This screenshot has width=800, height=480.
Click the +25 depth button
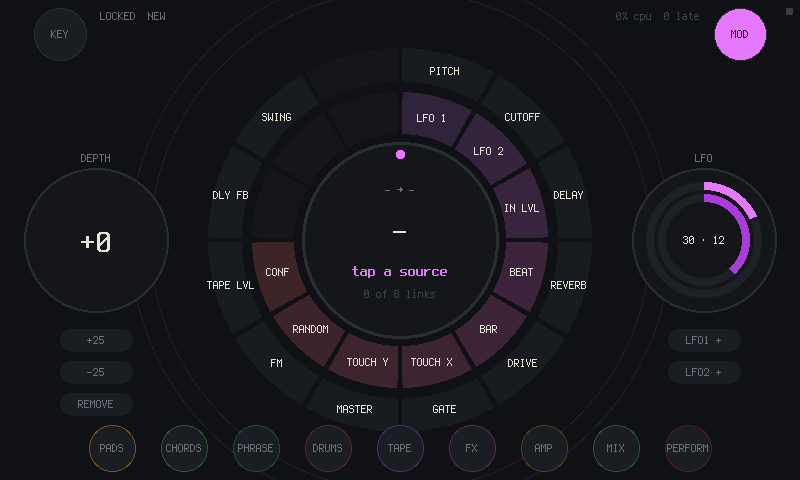coord(96,340)
